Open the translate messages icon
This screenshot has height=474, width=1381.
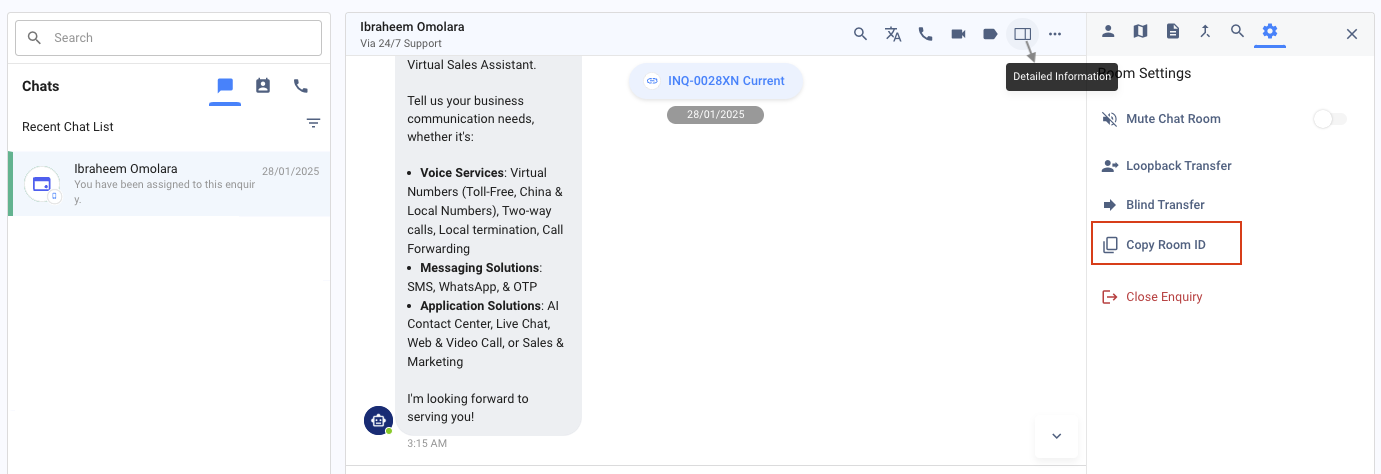(893, 34)
